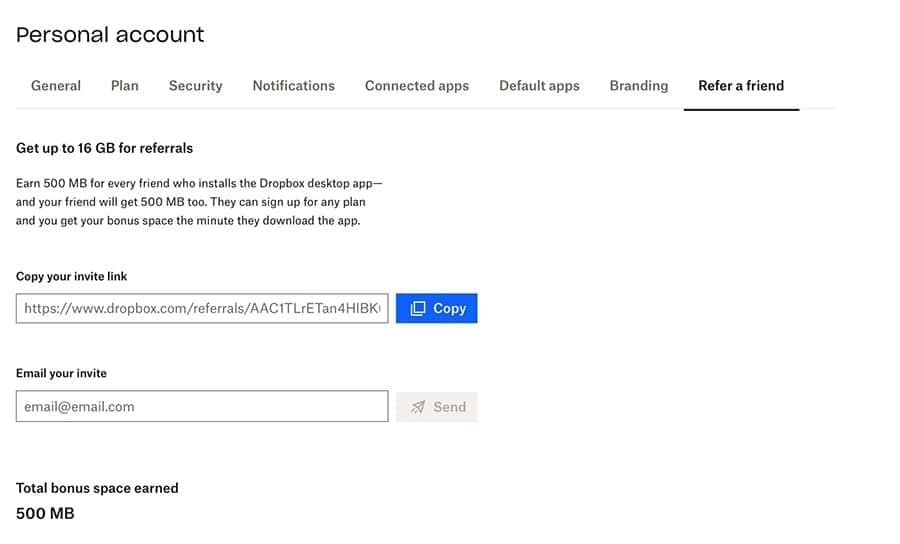Click the Send invite button
Screen dimensions: 900x544
(x=436, y=407)
